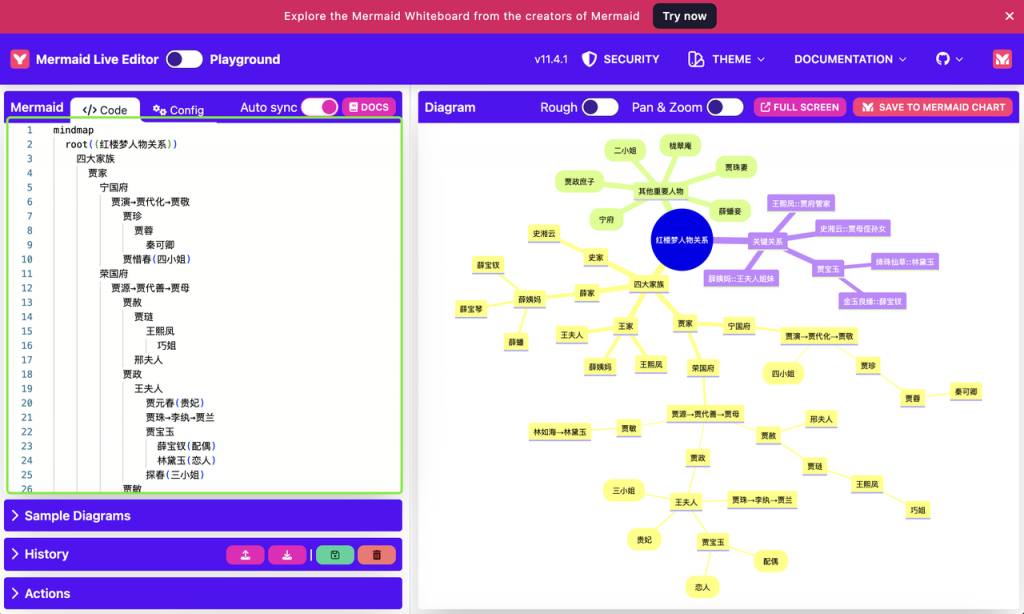Click the download history icon button
The width and height of the screenshot is (1024, 614).
[x=287, y=555]
